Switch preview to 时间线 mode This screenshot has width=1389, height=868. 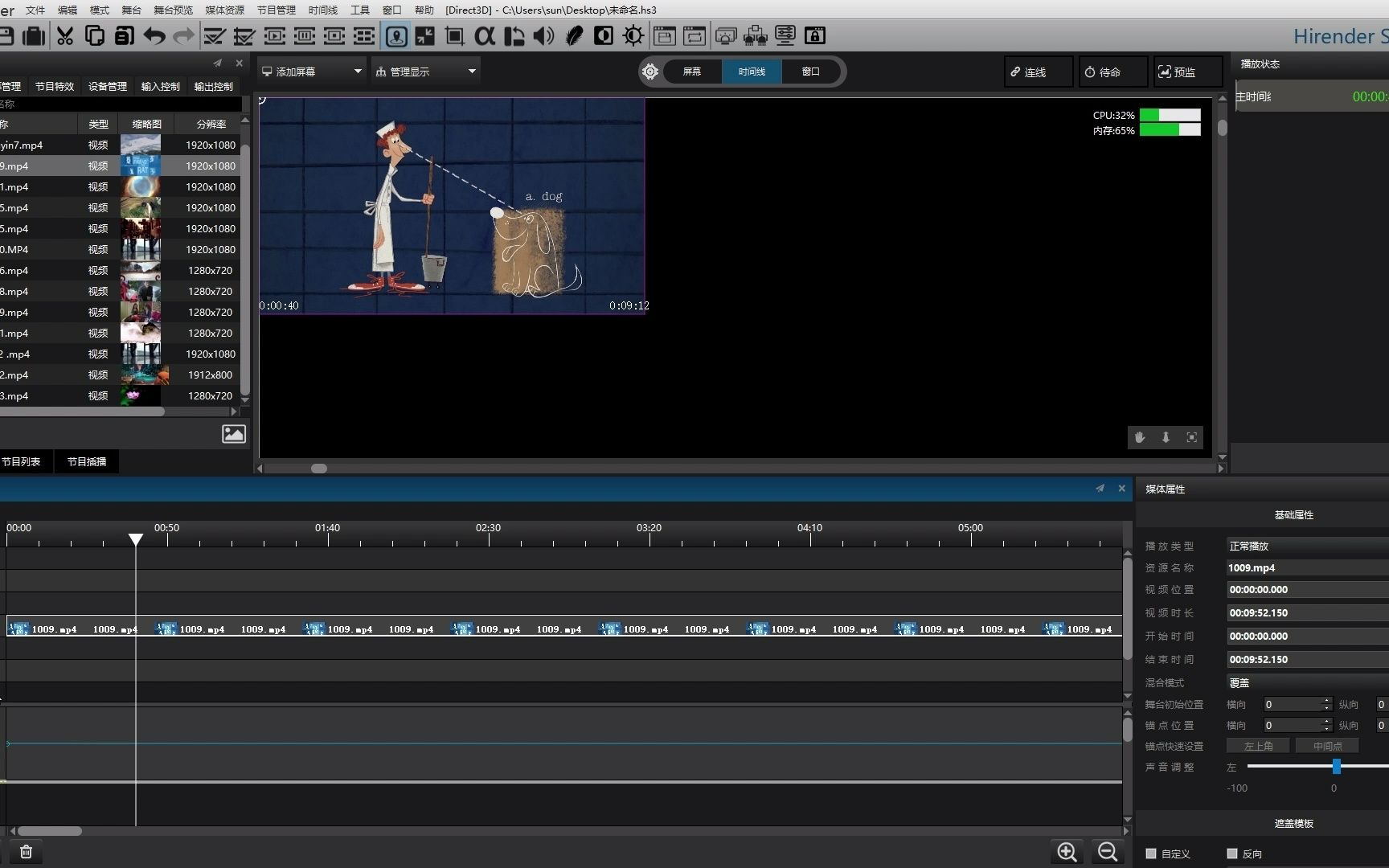coord(752,72)
